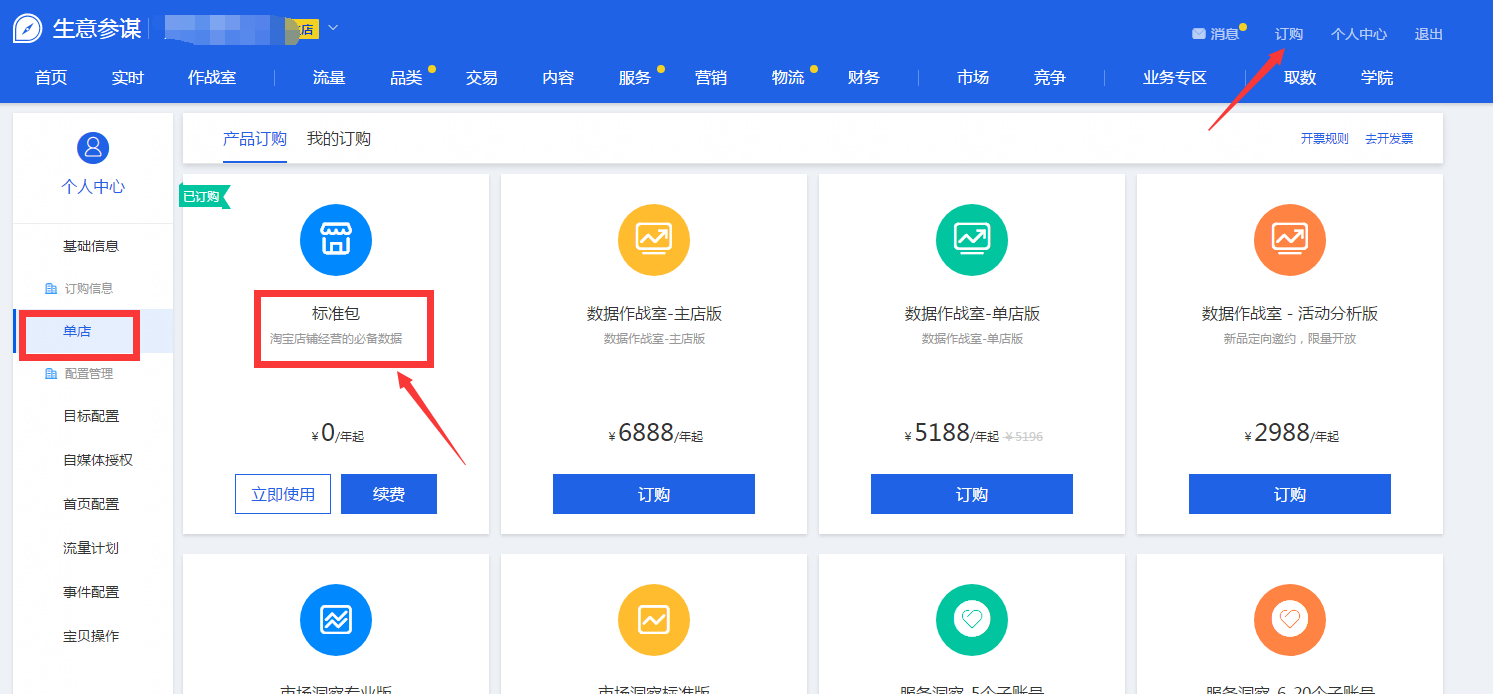Switch to the 我的订购 tab
This screenshot has width=1493, height=694.
coord(341,139)
